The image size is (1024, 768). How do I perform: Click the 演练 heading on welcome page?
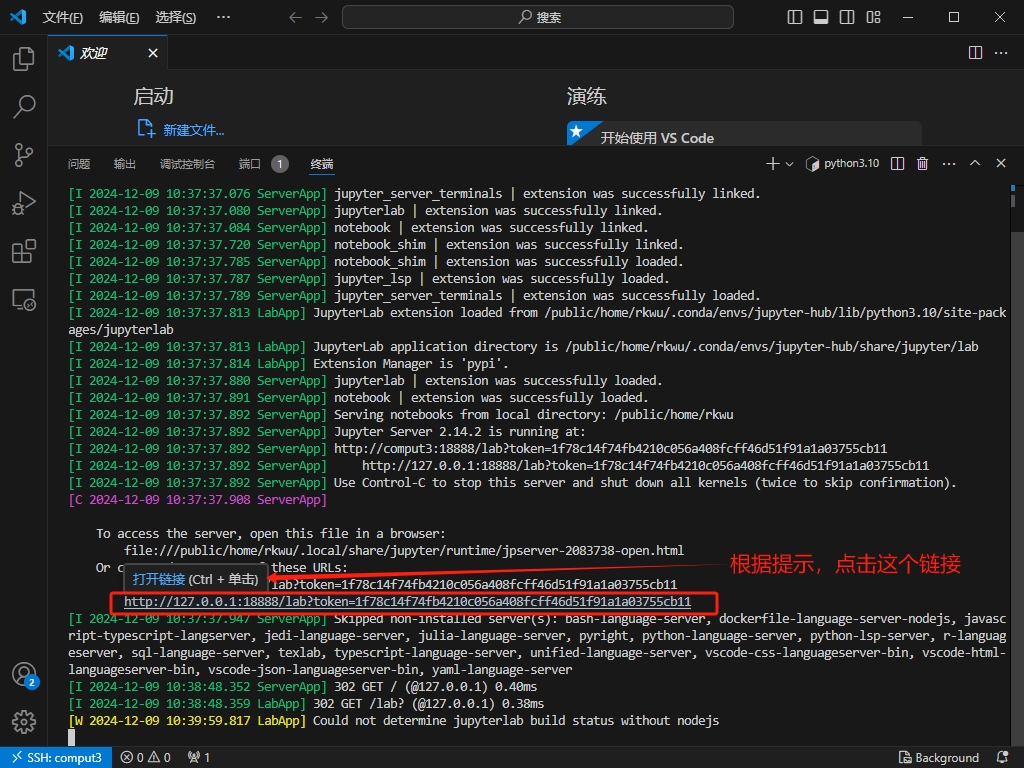pyautogui.click(x=586, y=97)
